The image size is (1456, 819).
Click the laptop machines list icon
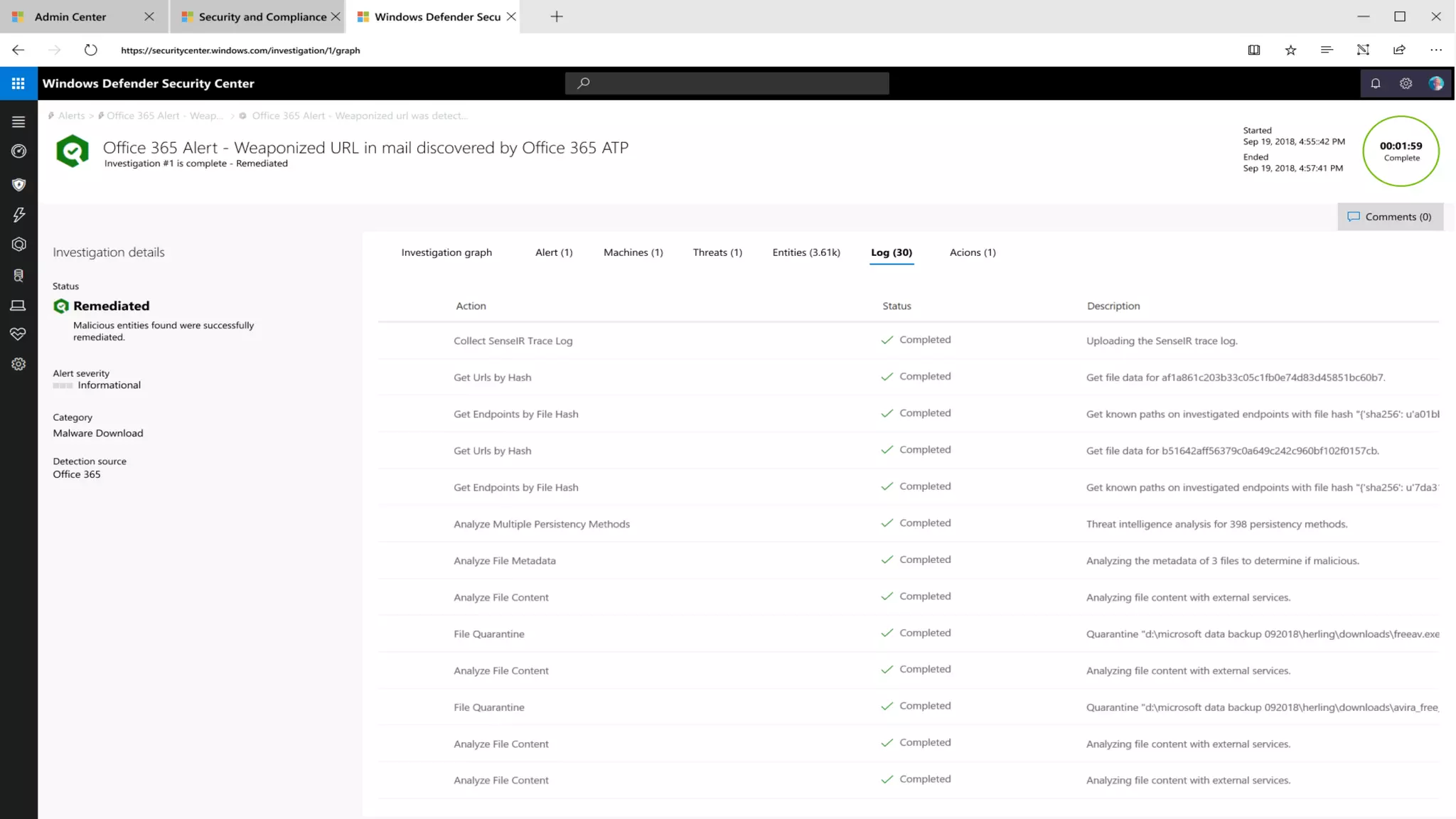pos(18,306)
